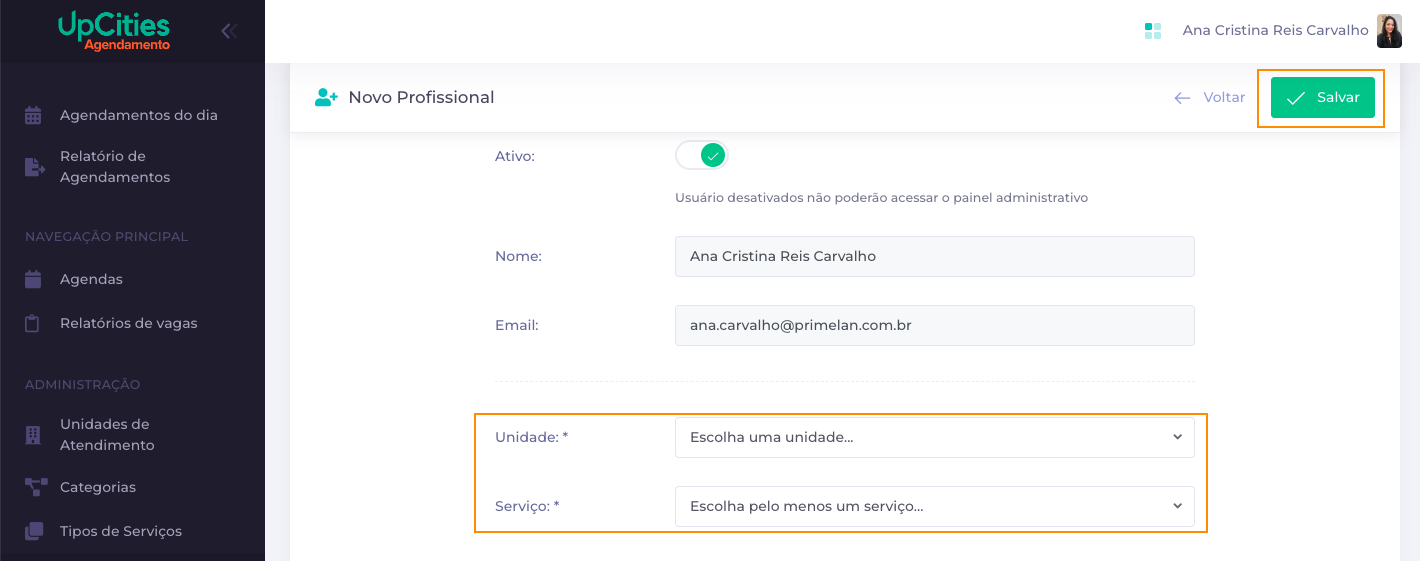
Task: Open Tipos de Serviços page
Action: (121, 531)
